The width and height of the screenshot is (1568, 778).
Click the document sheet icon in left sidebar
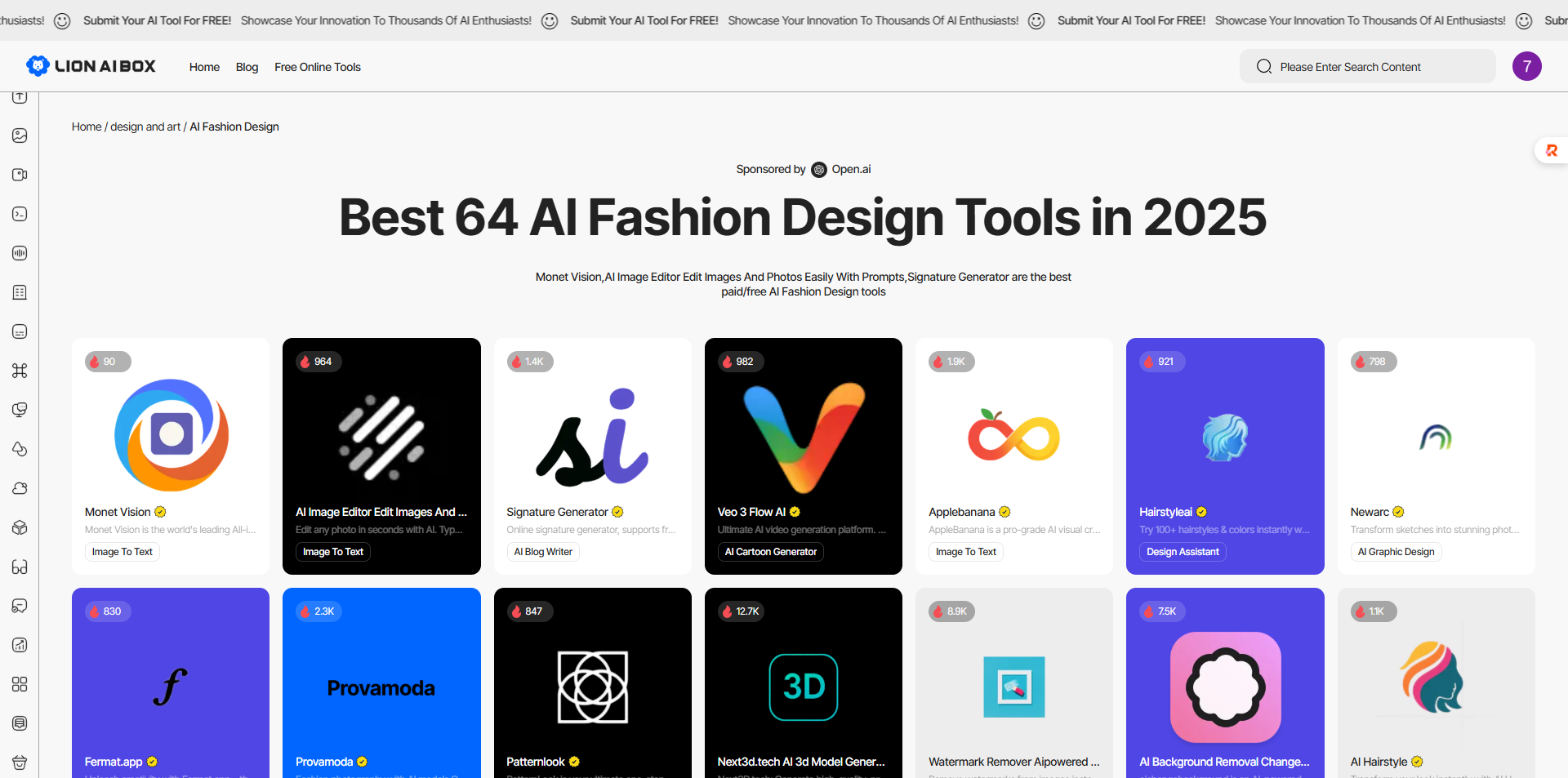click(x=20, y=292)
